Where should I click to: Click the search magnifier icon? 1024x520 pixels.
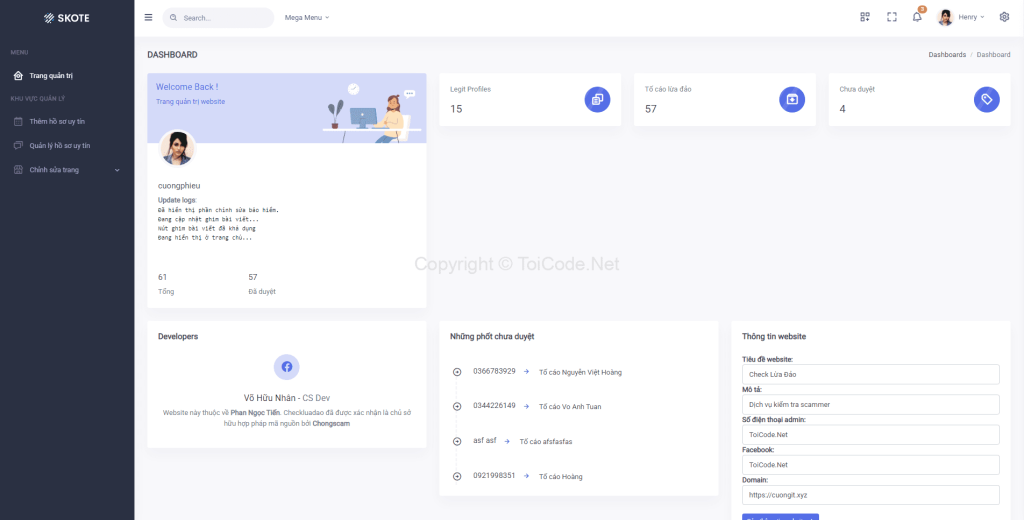pos(173,18)
